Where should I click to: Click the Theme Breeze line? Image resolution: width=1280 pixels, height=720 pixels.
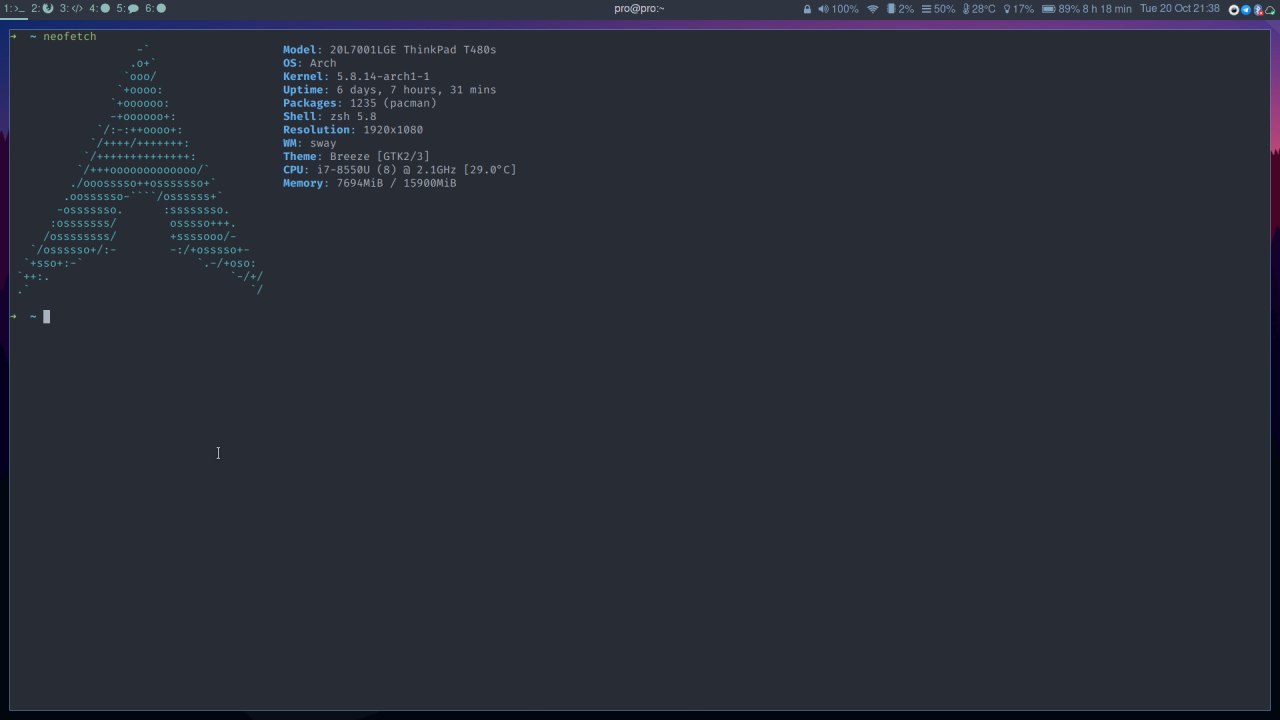click(356, 157)
